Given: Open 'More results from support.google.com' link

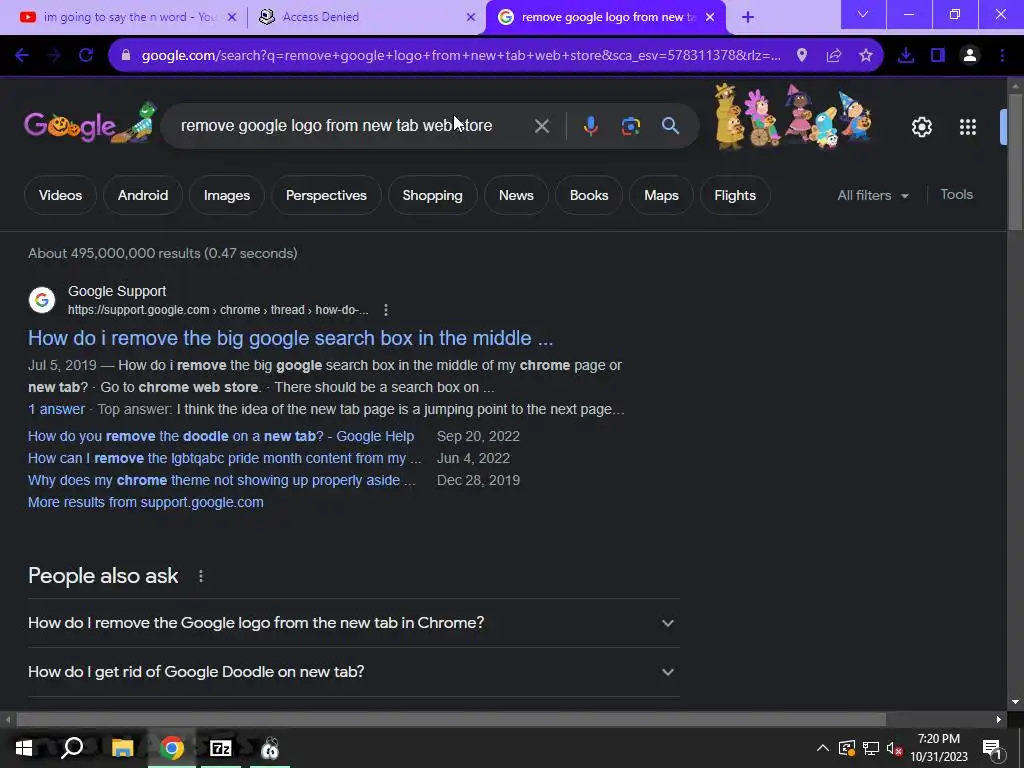Looking at the screenshot, I should click(146, 502).
